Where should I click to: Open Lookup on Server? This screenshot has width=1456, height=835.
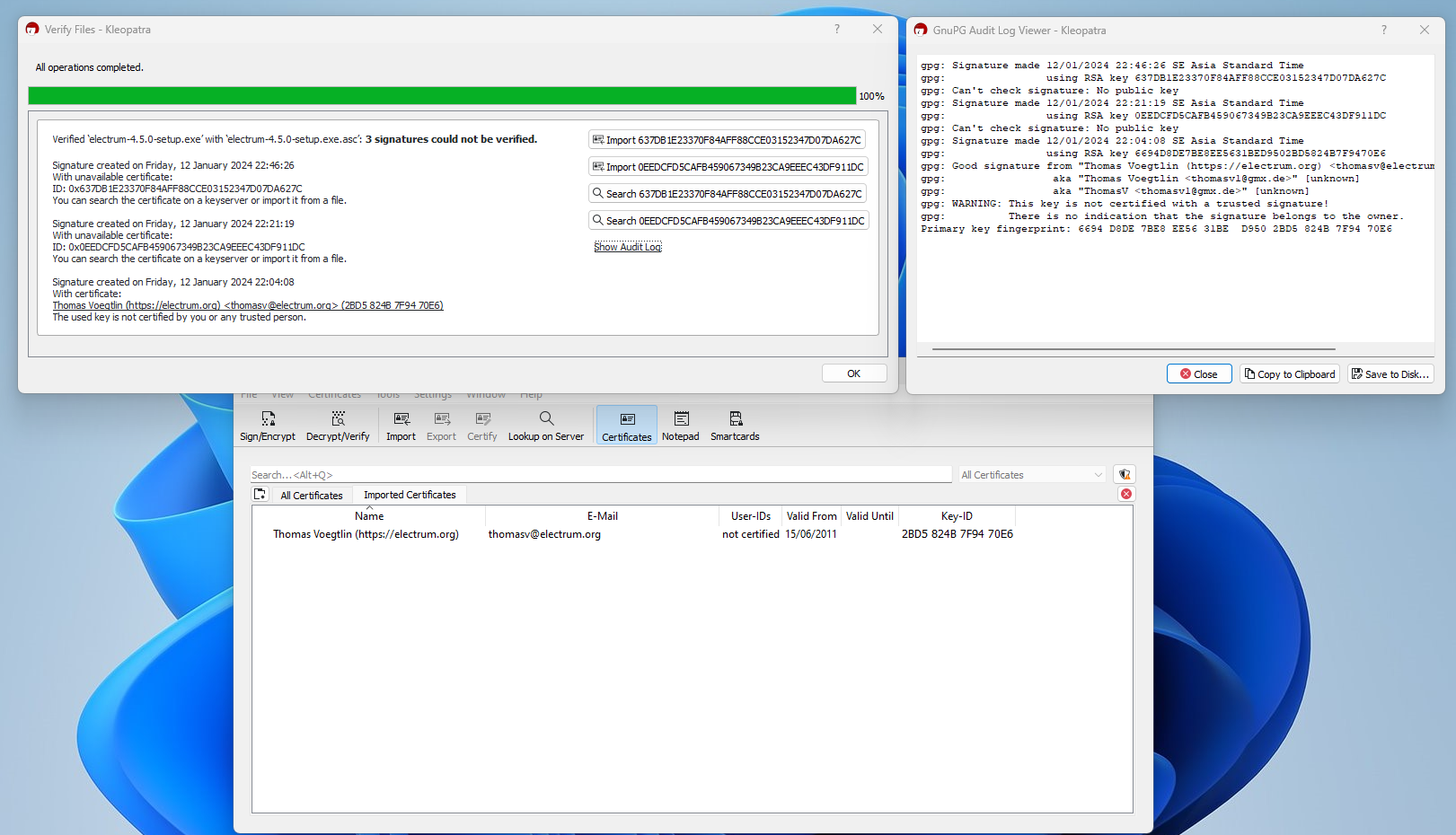(546, 426)
